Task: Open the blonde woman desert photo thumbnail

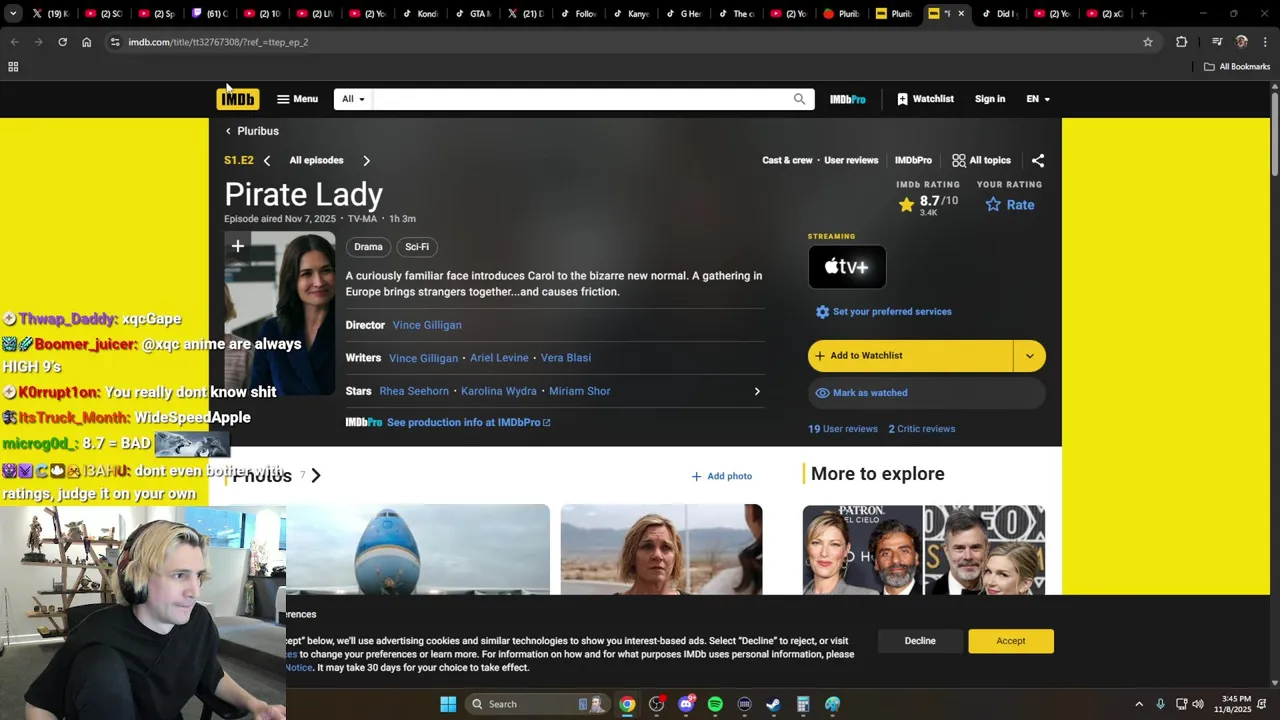Action: click(x=661, y=549)
